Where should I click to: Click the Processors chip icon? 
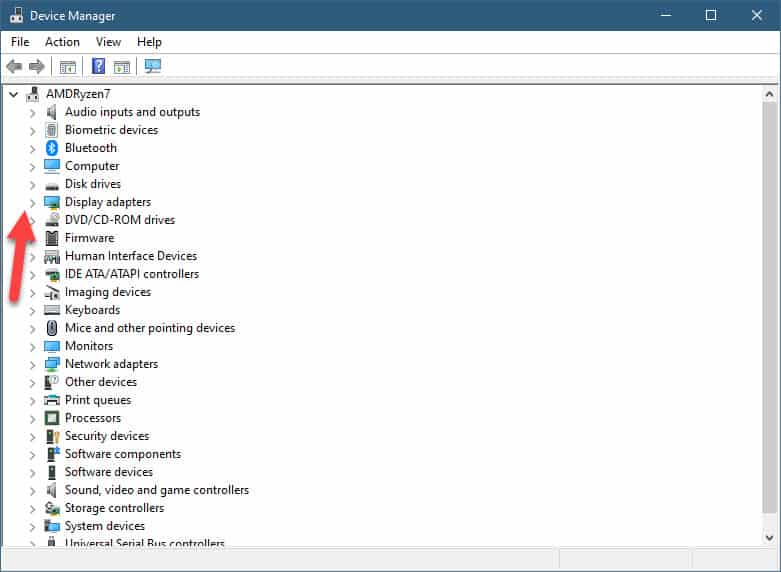(x=52, y=418)
